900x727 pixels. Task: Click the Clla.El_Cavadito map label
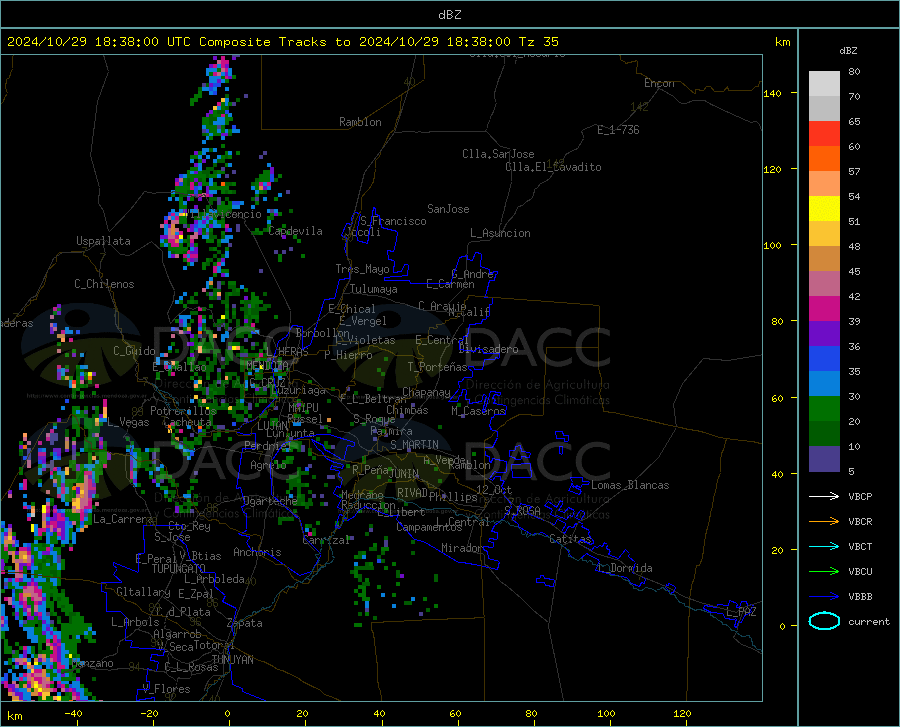click(x=553, y=167)
